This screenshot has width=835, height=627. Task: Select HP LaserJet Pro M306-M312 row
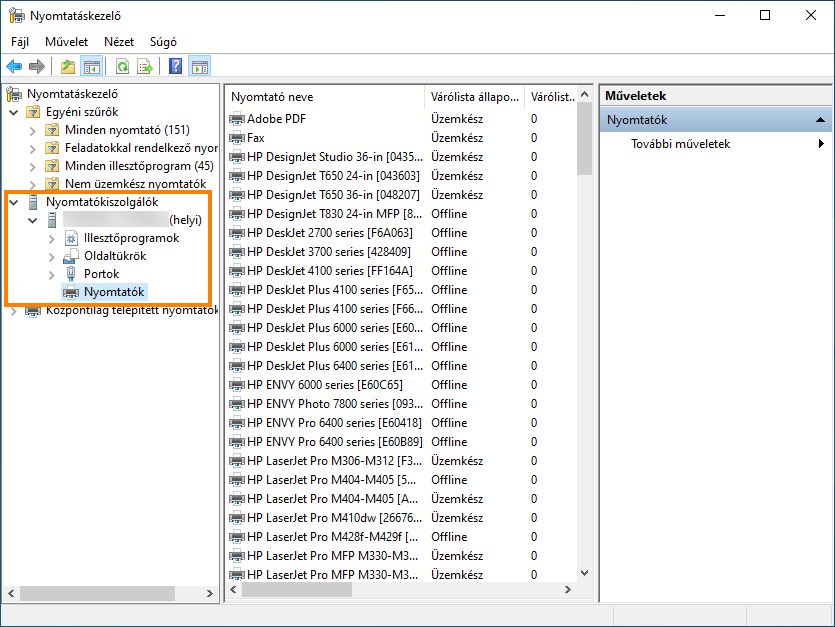(402, 461)
